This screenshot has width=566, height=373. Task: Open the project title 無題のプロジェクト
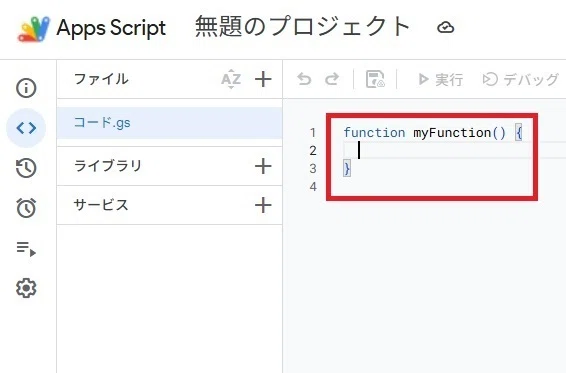point(302,27)
